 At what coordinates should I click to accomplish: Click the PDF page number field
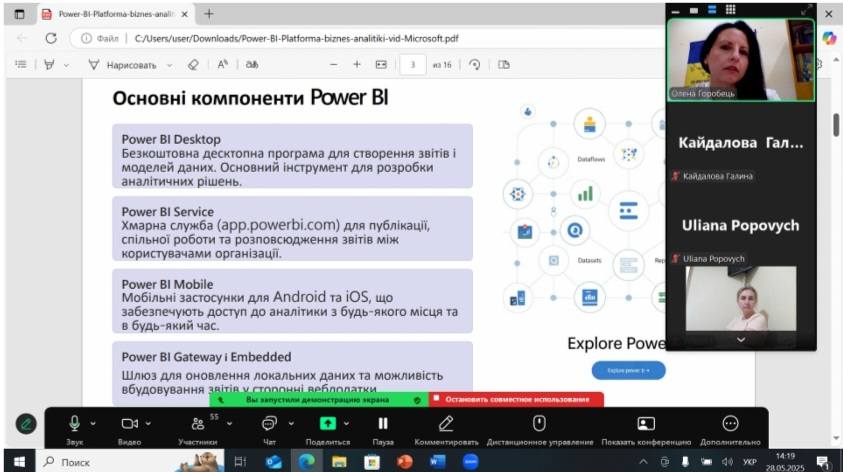412,64
